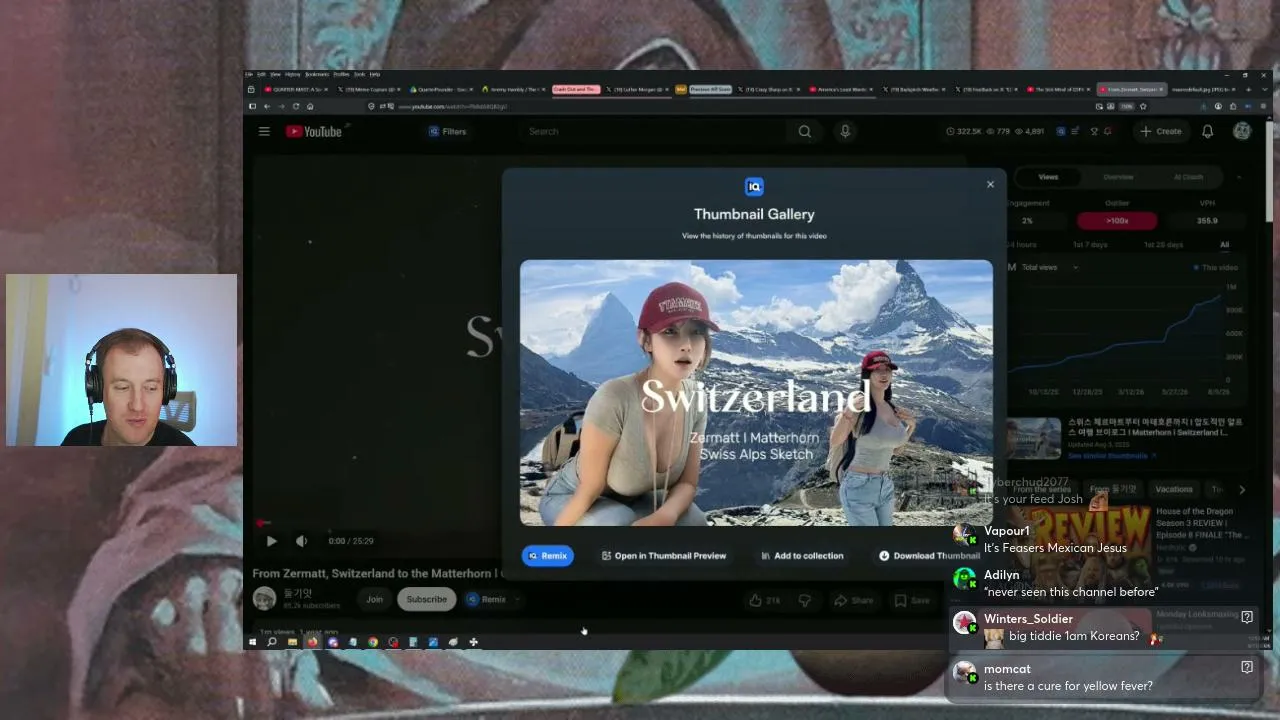1280x720 pixels.
Task: Open the channel avatar below the video title
Action: click(x=264, y=599)
